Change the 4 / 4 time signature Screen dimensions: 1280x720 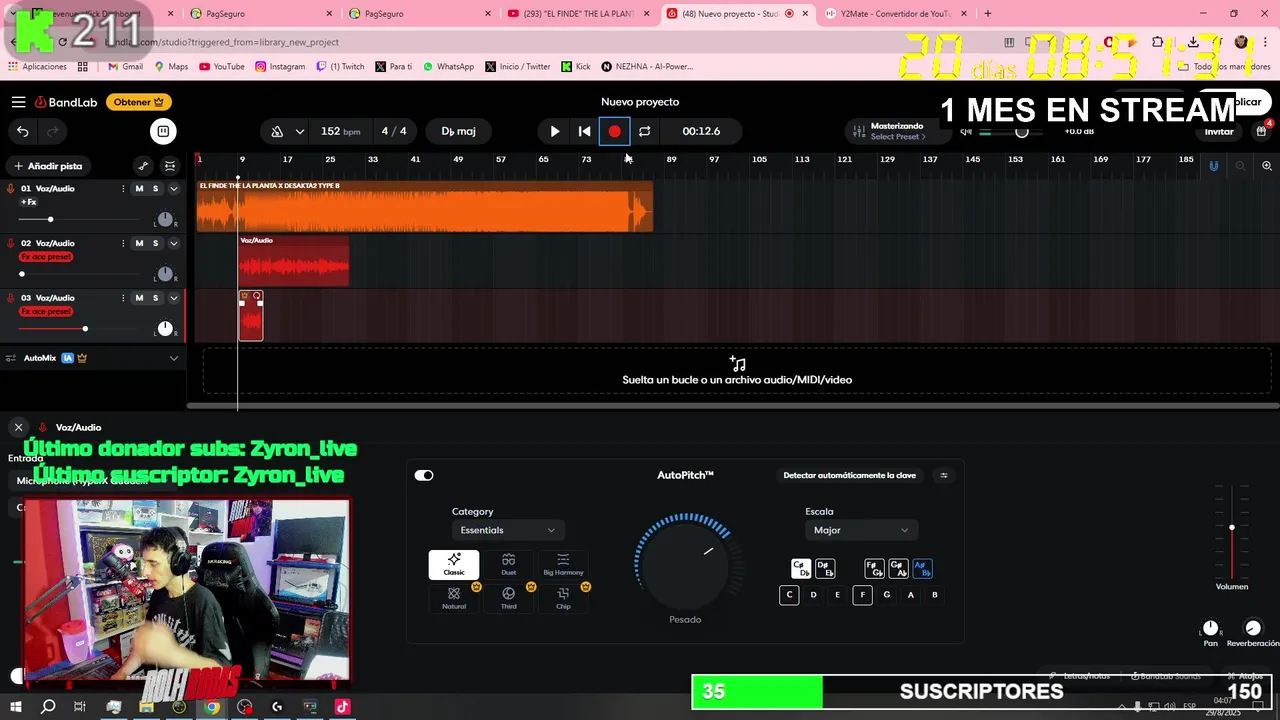394,131
